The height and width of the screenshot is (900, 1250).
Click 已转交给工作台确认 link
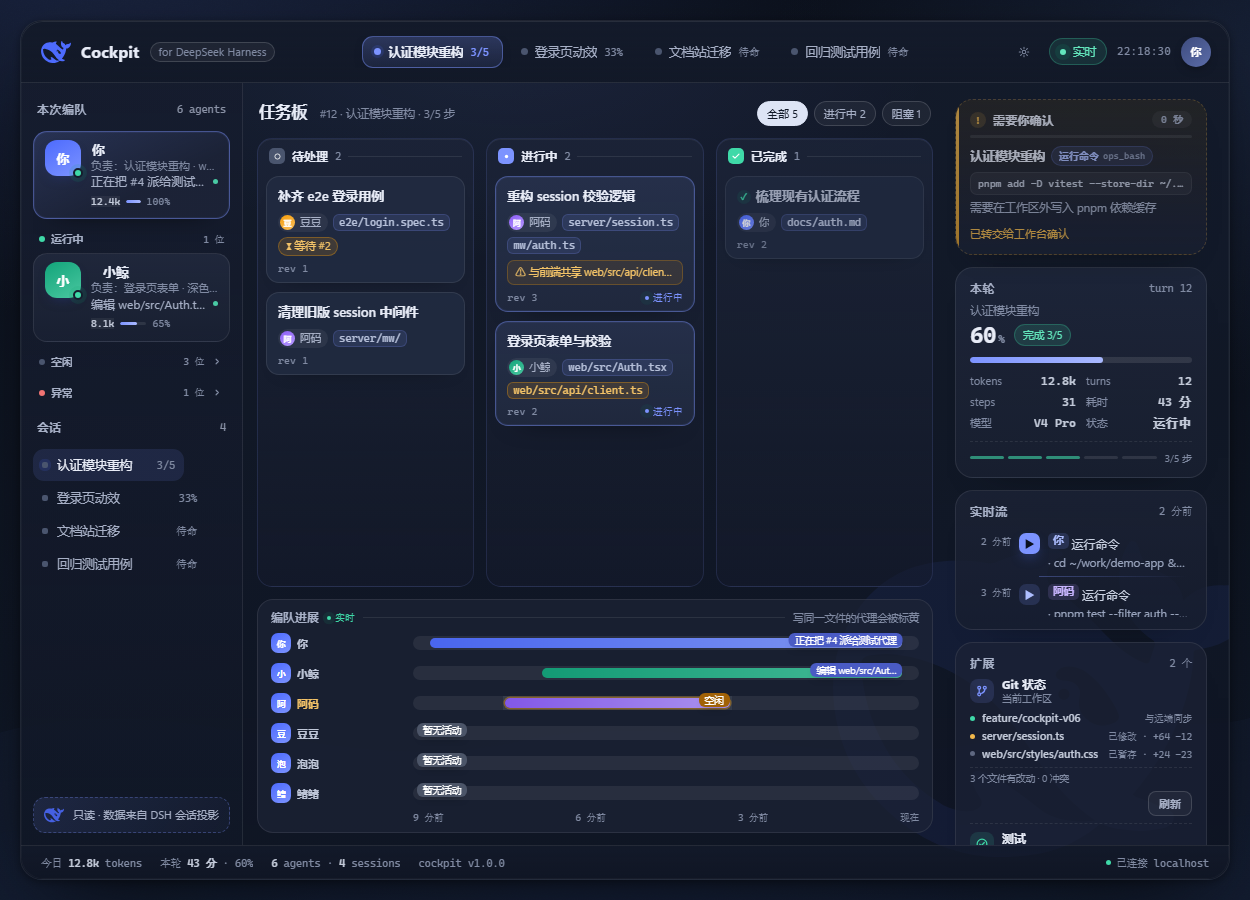pyautogui.click(x=1019, y=234)
